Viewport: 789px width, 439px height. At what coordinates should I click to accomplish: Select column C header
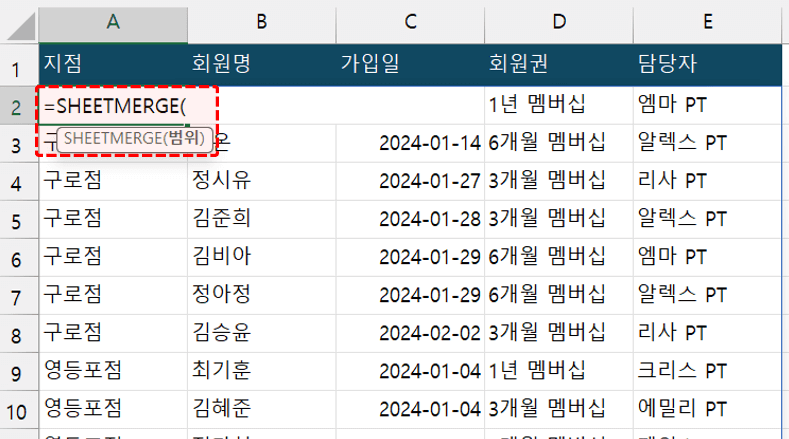pos(410,22)
